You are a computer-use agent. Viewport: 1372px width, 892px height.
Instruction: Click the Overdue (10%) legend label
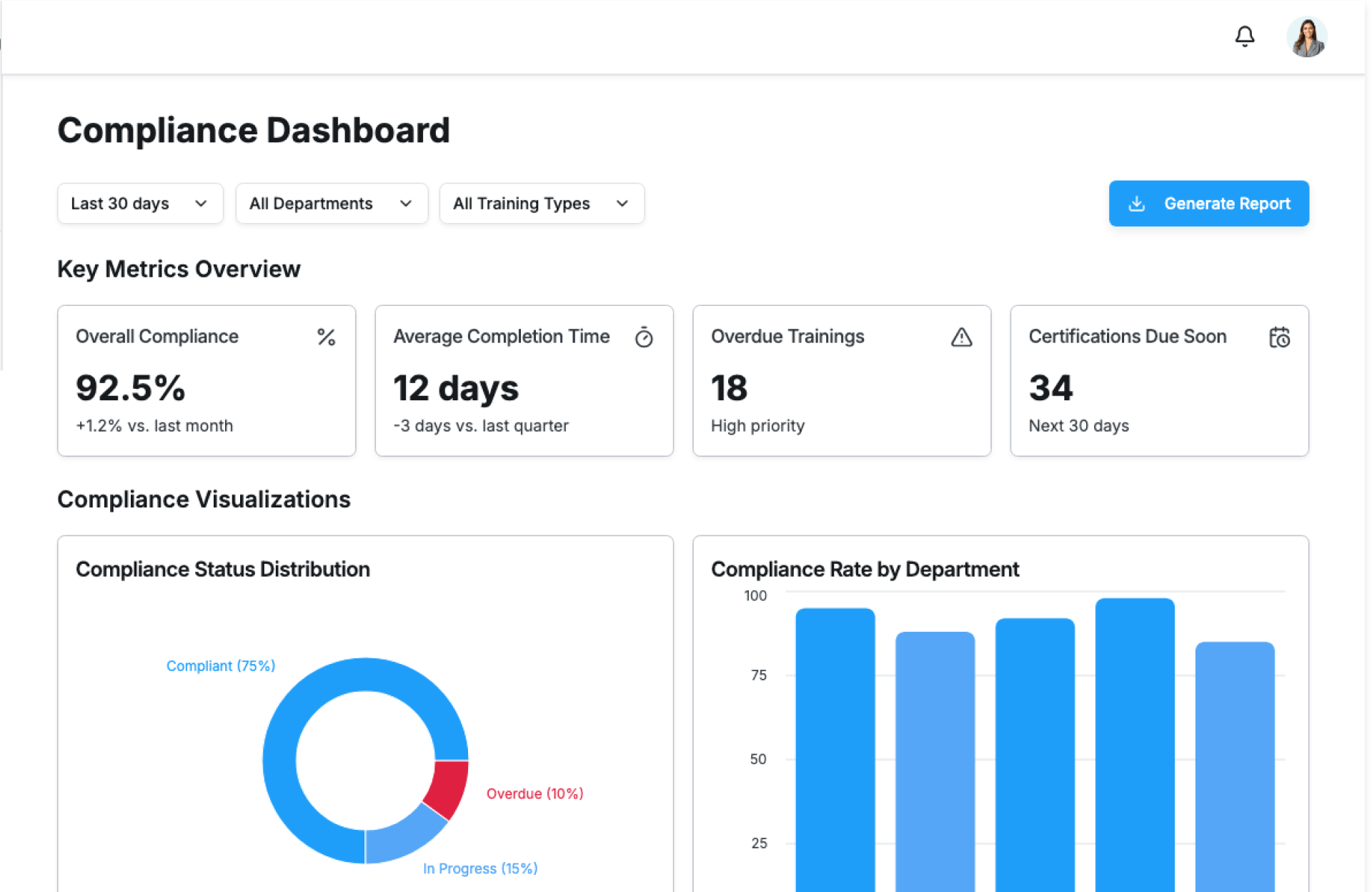pos(535,793)
